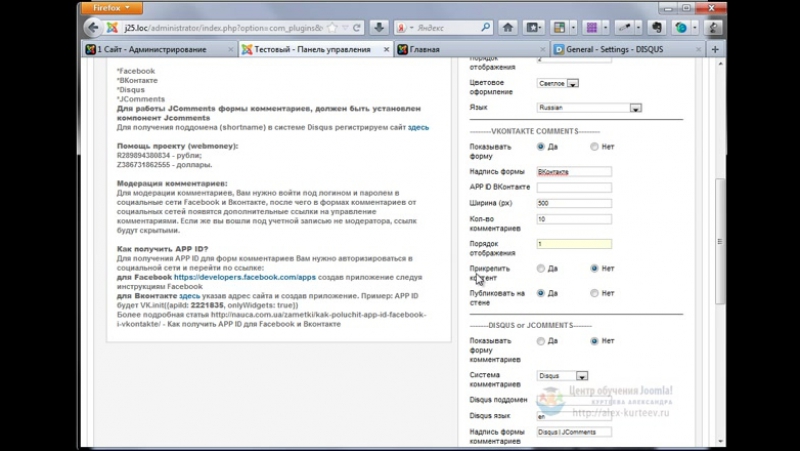Focus the 'Disqus язык' field with en
This screenshot has height=451, width=800.
574,416
